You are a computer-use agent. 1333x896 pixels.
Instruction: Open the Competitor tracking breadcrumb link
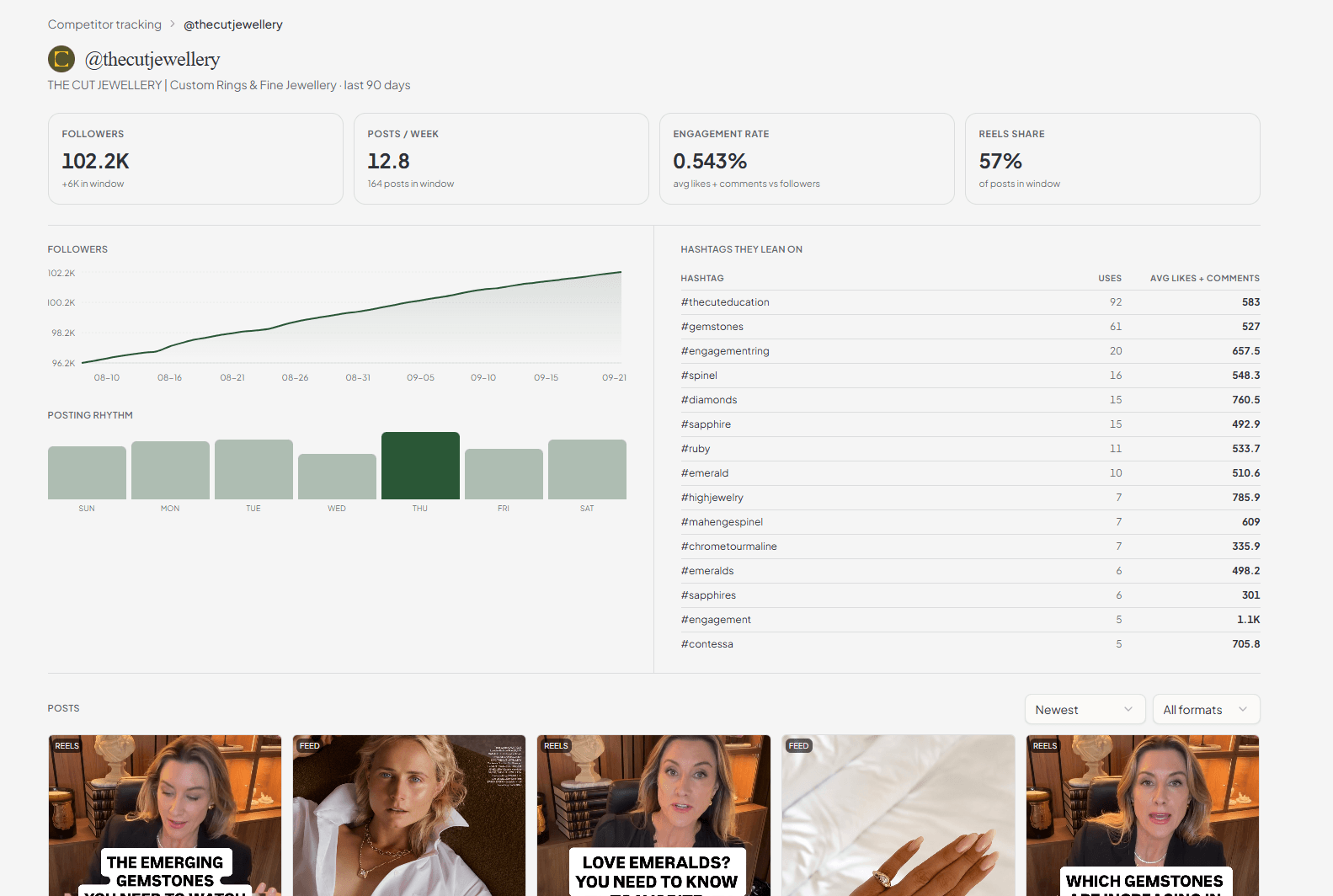(x=104, y=24)
